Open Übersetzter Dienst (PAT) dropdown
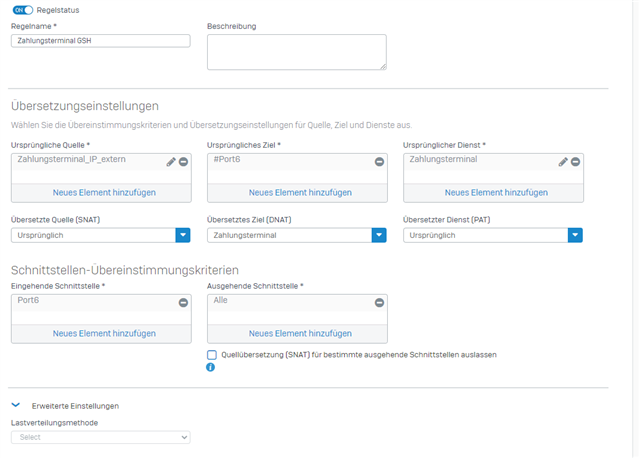640x458 pixels. [493, 235]
